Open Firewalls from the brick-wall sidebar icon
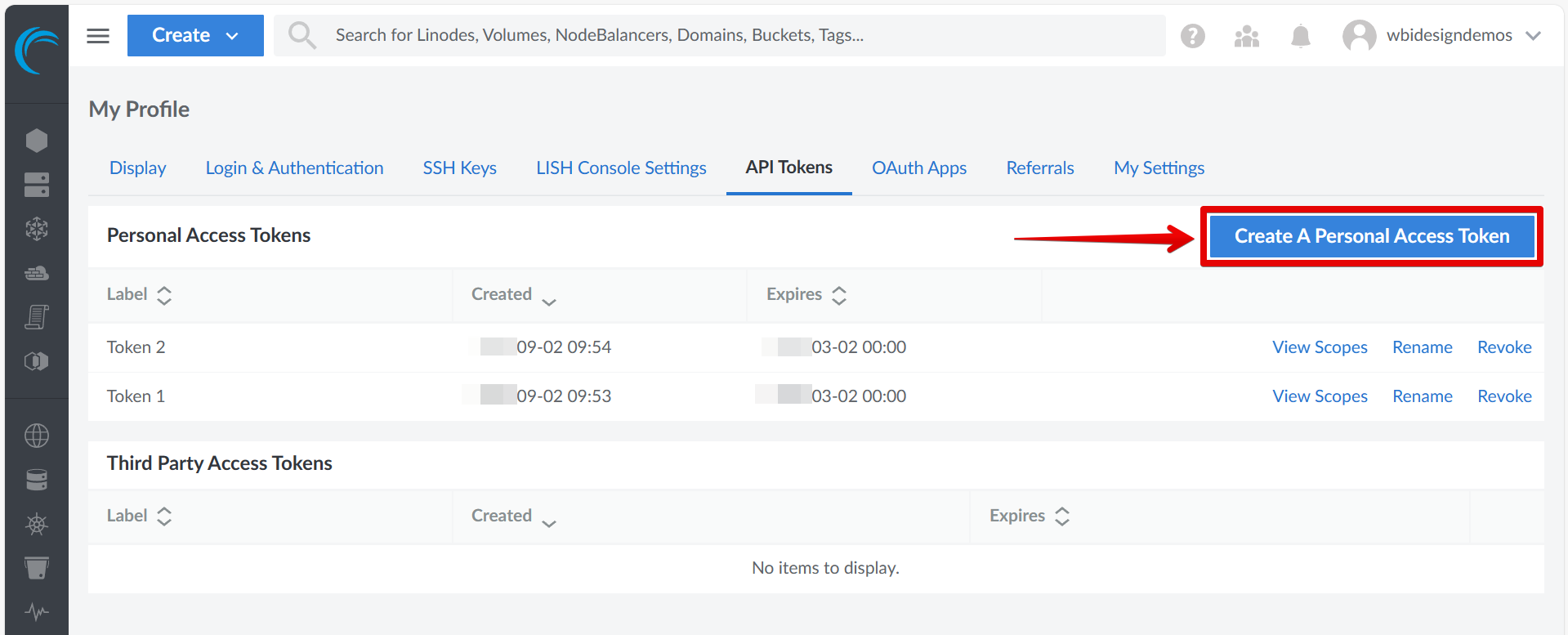 coord(37,273)
